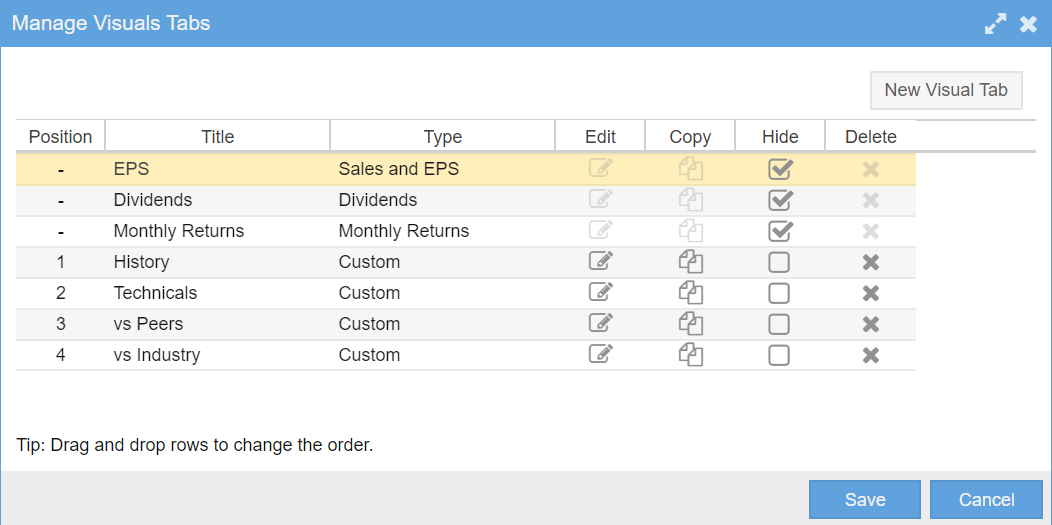The width and height of the screenshot is (1052, 525).
Task: Uncheck Hide for Monthly Returns row
Action: pos(780,231)
